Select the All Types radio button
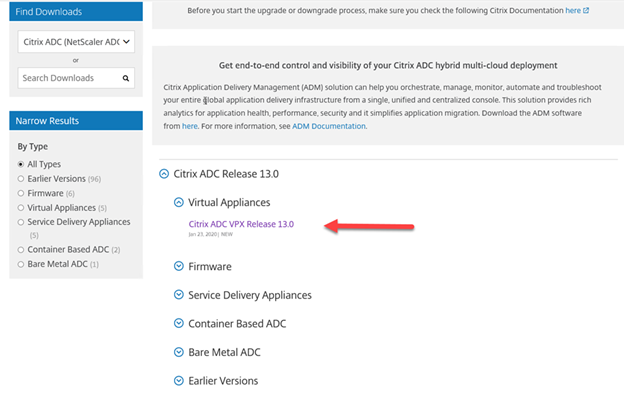The image size is (624, 399). point(21,164)
